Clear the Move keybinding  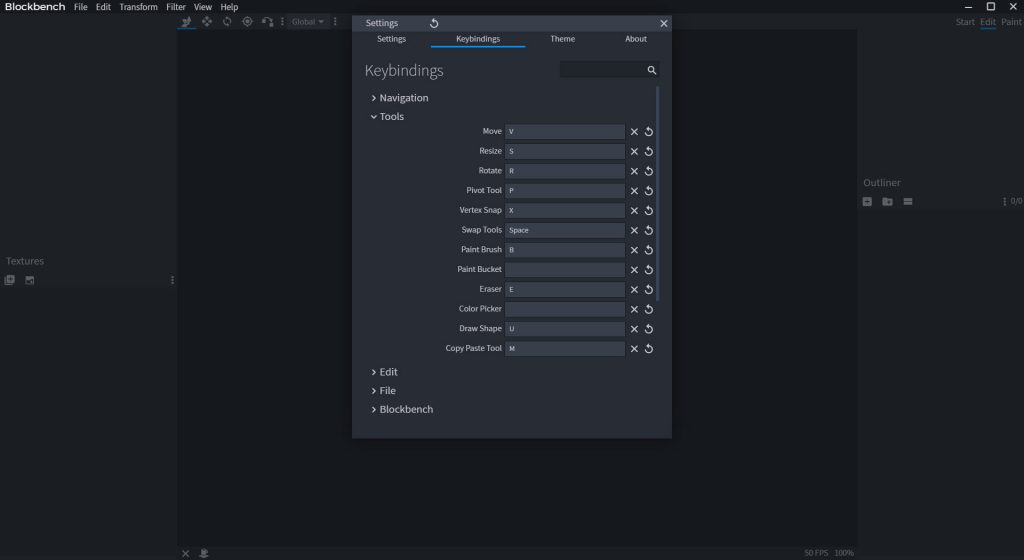(634, 132)
